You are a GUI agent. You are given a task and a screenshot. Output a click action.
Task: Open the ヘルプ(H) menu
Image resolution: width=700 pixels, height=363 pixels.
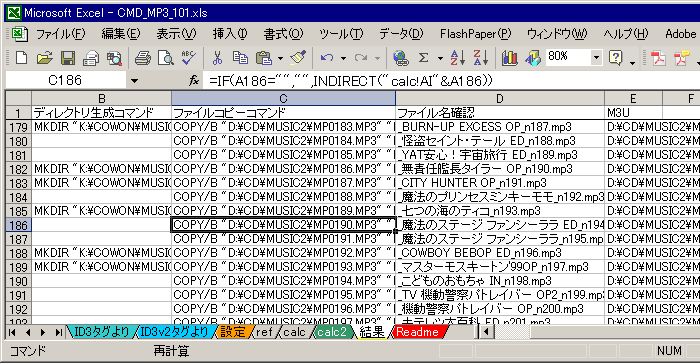point(626,34)
